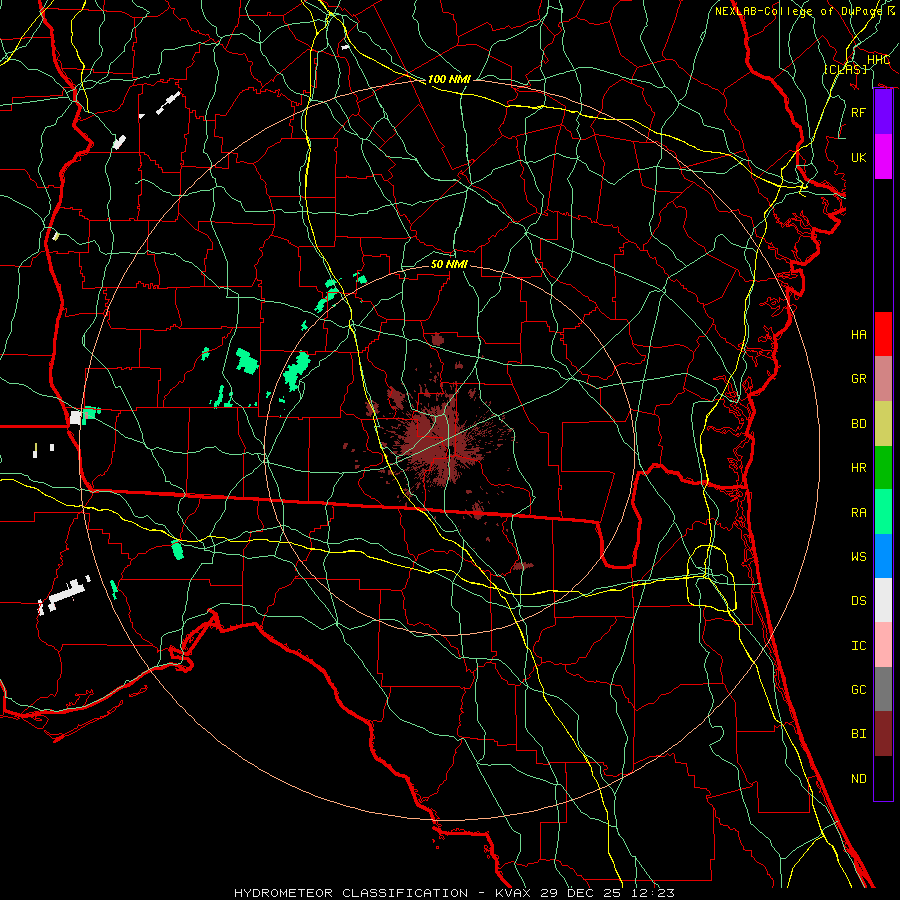
Task: Click the UK magenta legend swatch
Action: pos(883,157)
